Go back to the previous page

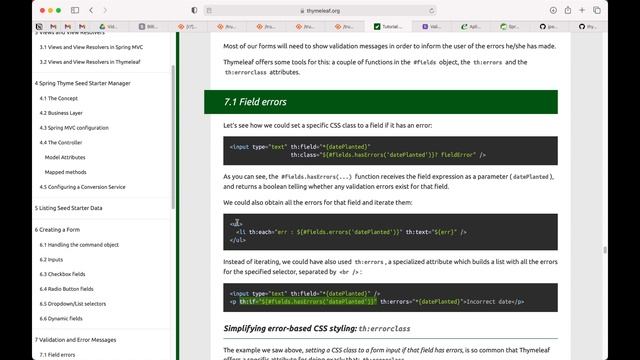[91, 10]
